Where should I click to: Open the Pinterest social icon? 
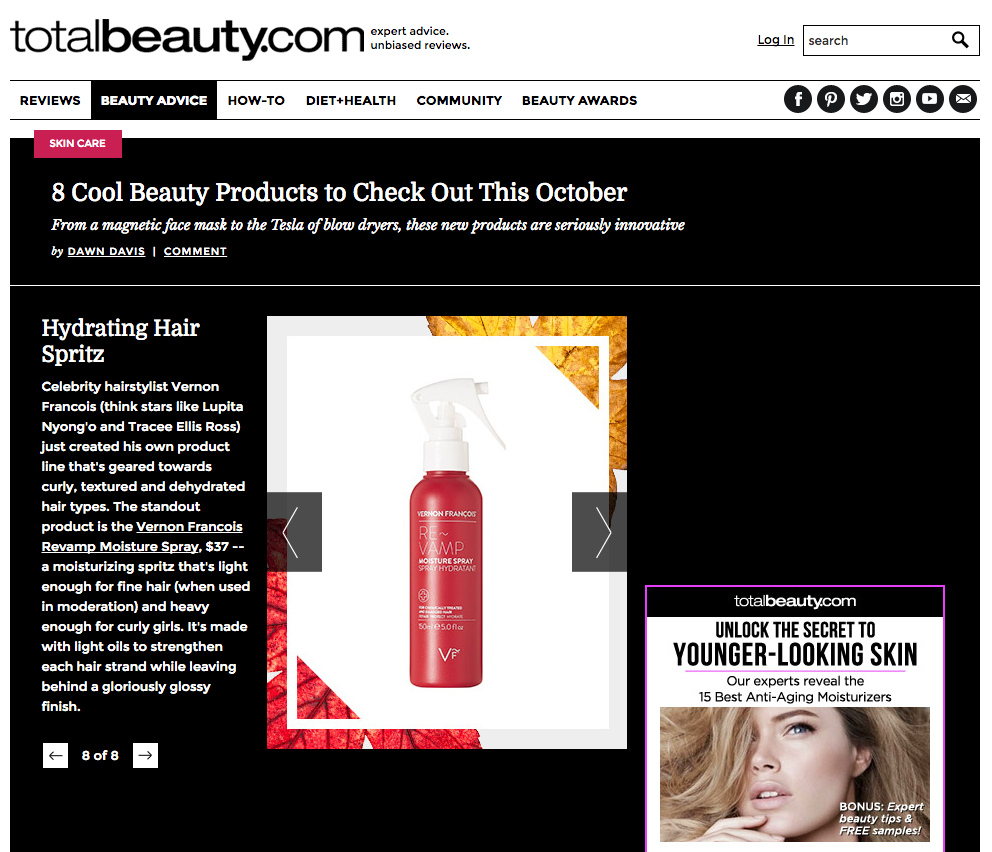pos(831,99)
